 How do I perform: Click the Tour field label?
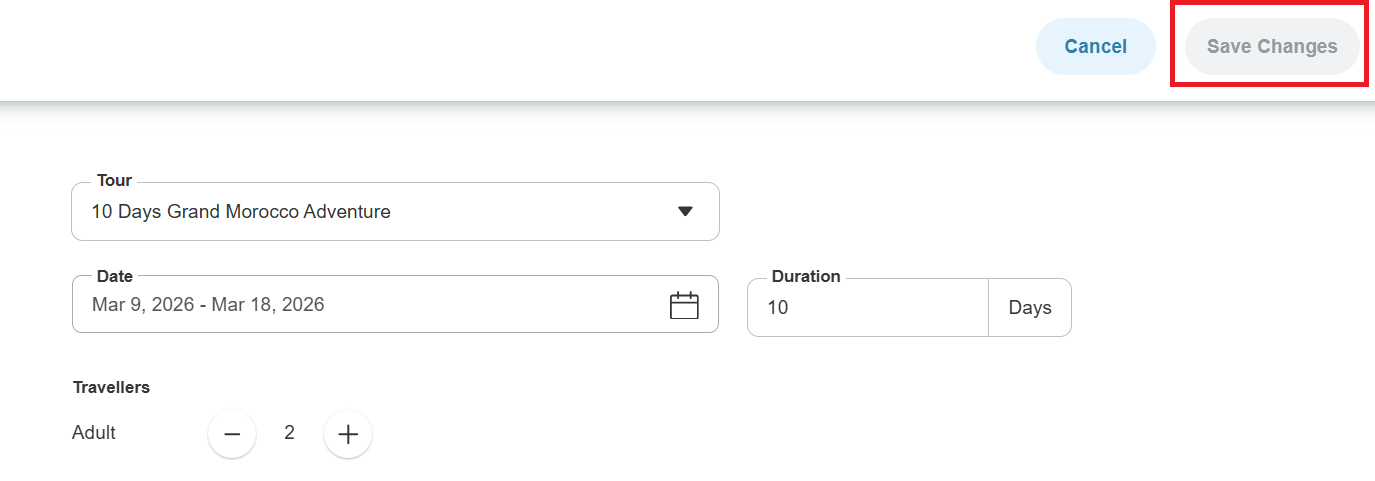click(114, 181)
